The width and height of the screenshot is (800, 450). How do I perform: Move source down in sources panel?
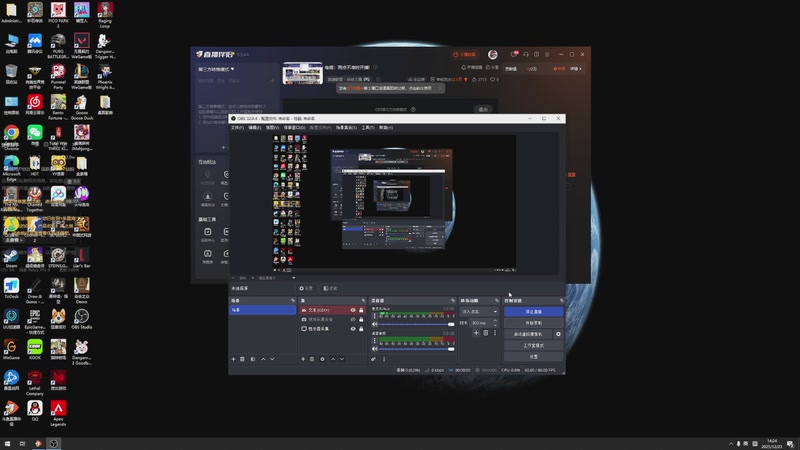click(342, 359)
